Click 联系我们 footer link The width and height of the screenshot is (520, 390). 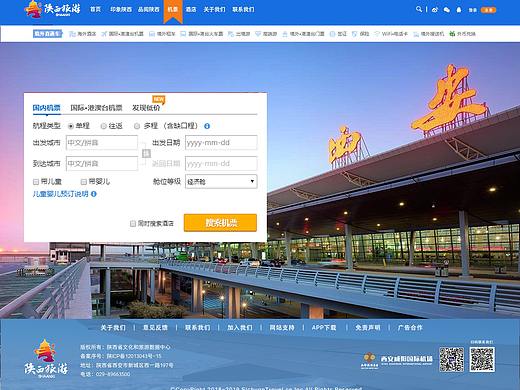click(198, 328)
